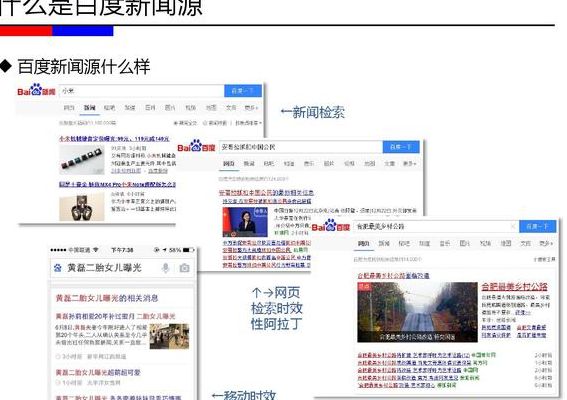The image size is (567, 400).
Task: Tap the Baidu paw icon in the mobile search bar
Action: (57, 268)
